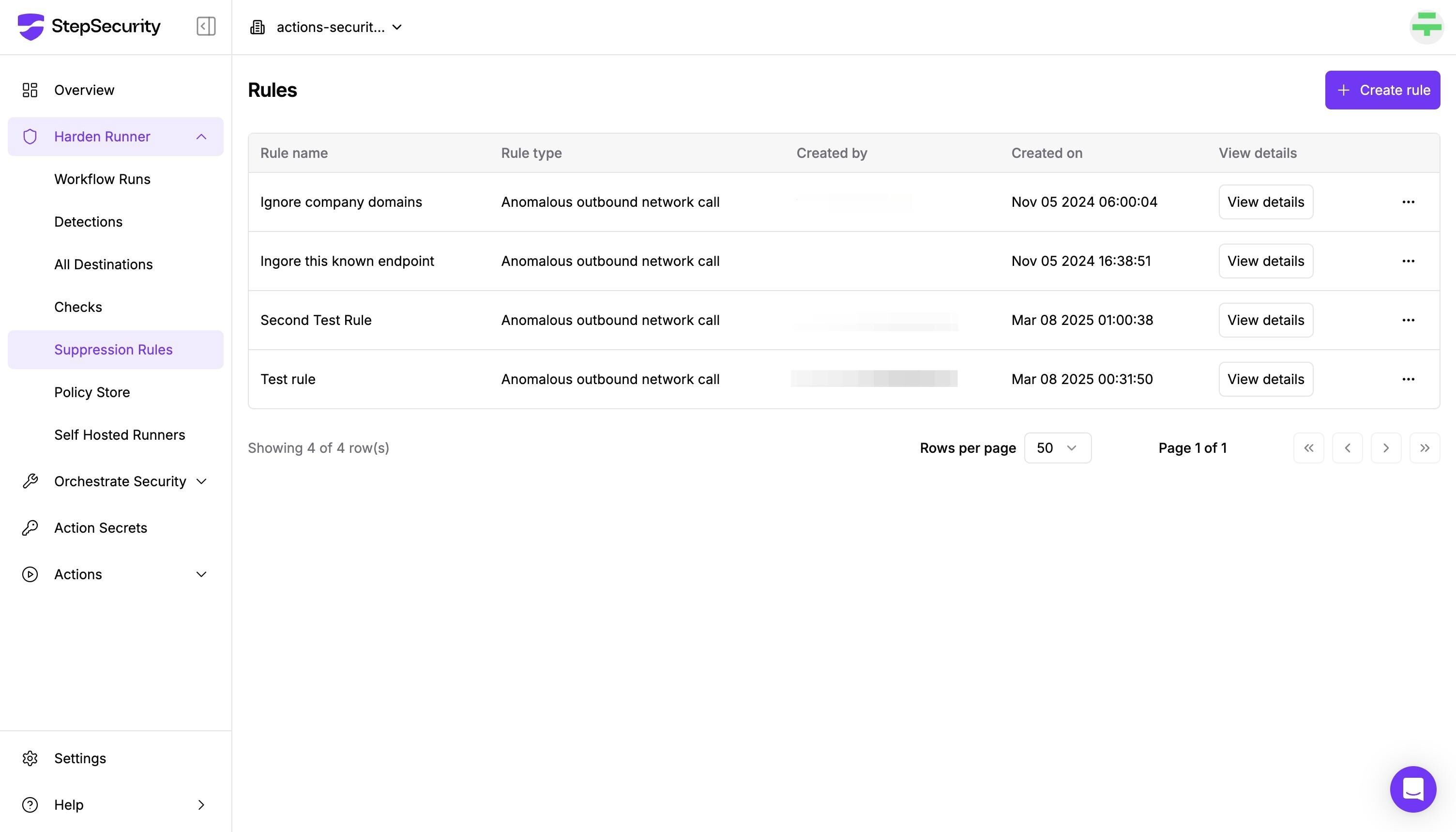View details for Ignore company domains
Screen dimensions: 1456x832
tap(1266, 202)
